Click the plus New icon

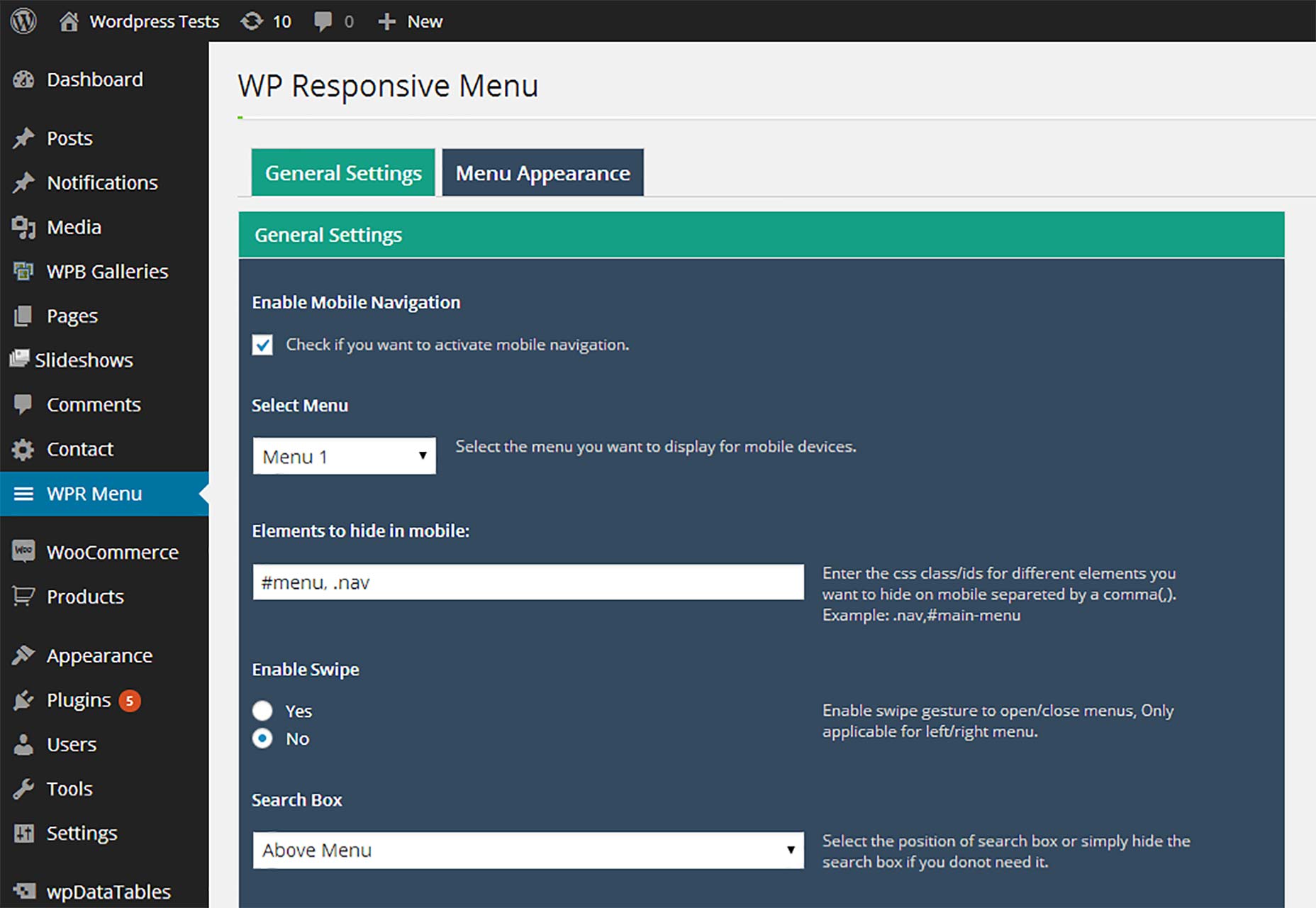[x=386, y=21]
